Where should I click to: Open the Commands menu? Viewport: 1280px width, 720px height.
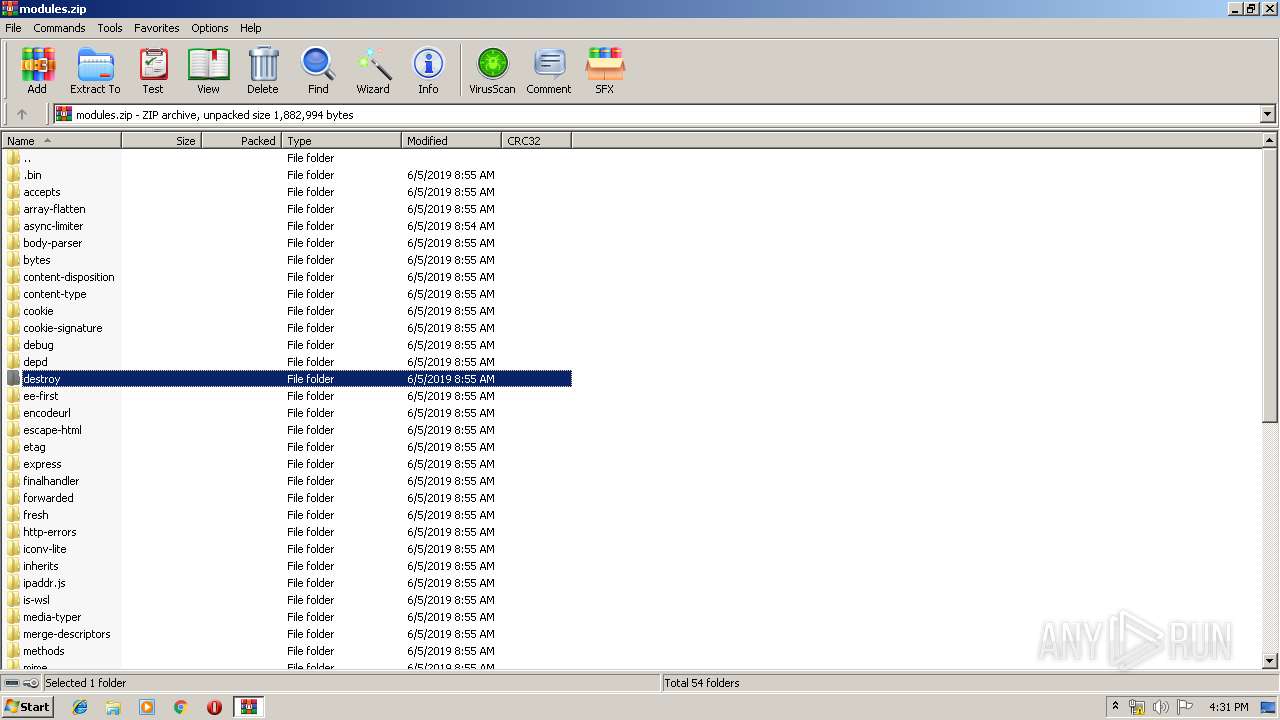pos(59,28)
